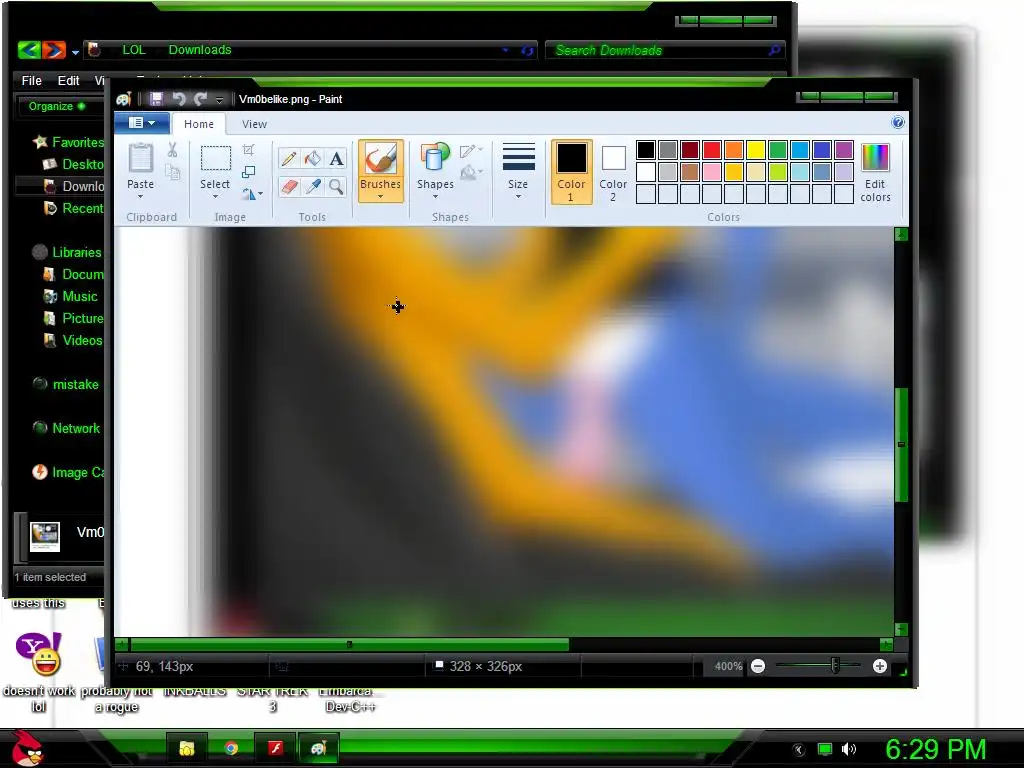
Task: Open Customize Quick Access Toolbar dropdown
Action: (x=219, y=99)
